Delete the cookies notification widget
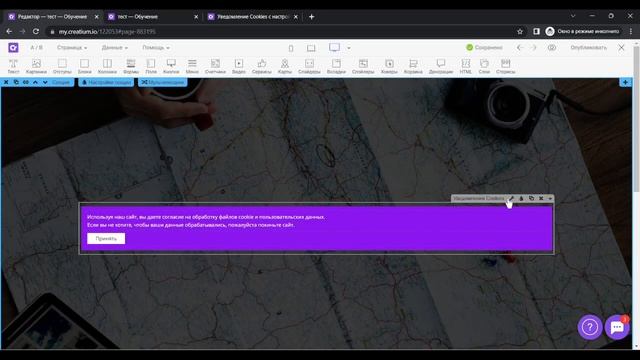This screenshot has height=360, width=640. click(x=541, y=198)
